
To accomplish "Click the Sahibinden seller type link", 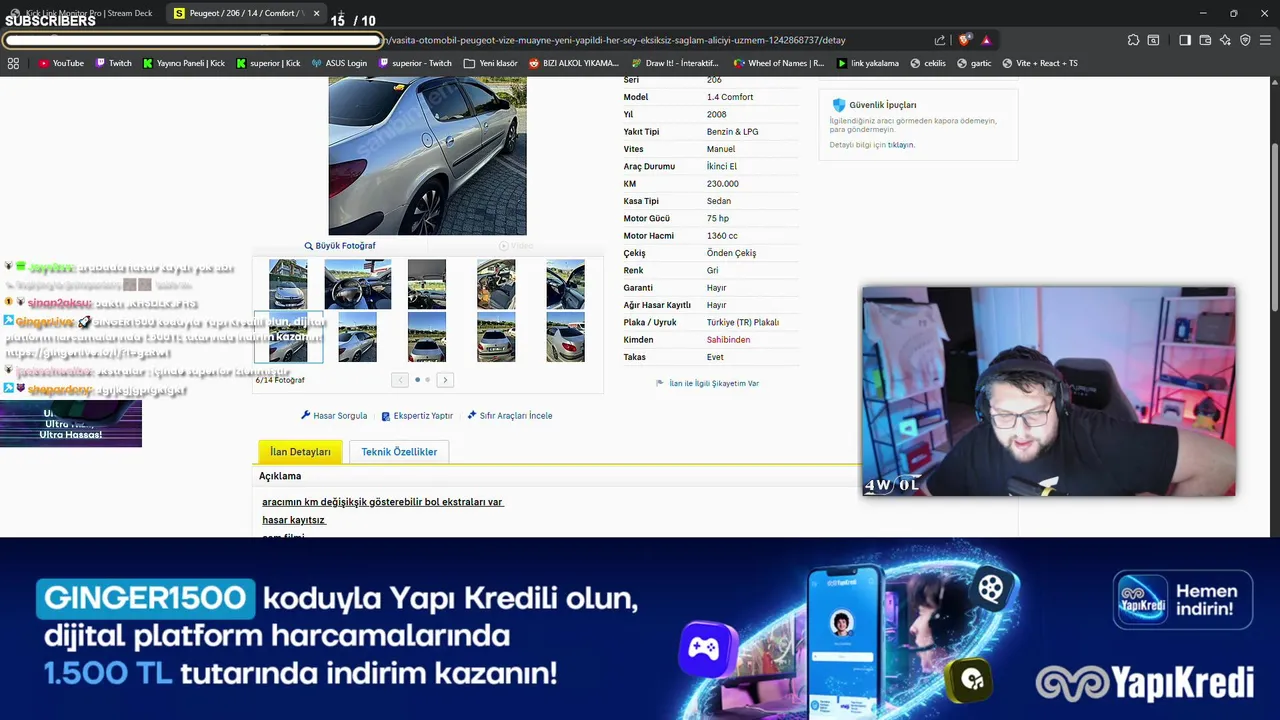I will (728, 340).
